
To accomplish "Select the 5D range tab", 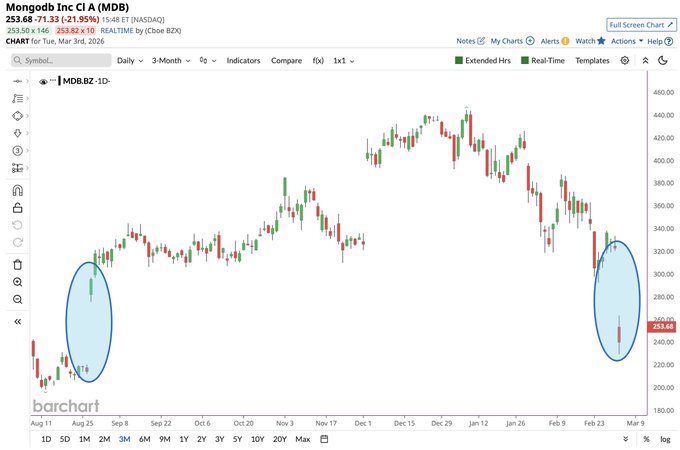I will pos(65,439).
